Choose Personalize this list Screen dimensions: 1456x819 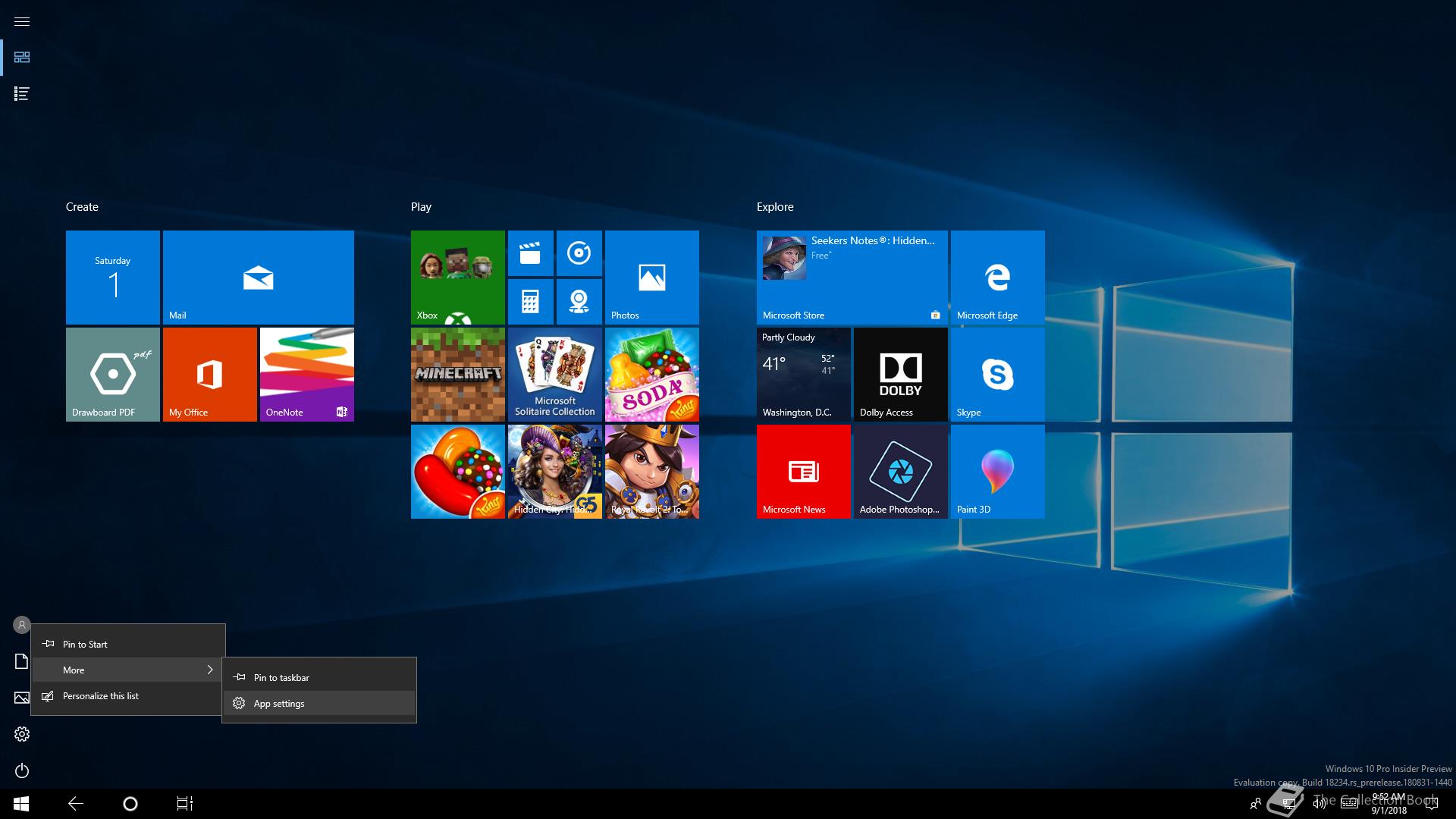[128, 696]
